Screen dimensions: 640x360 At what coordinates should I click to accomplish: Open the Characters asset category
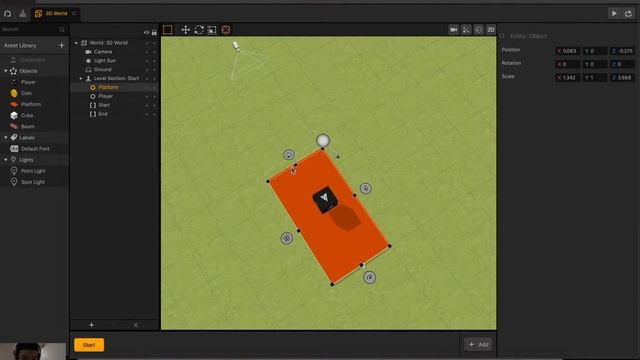32,60
